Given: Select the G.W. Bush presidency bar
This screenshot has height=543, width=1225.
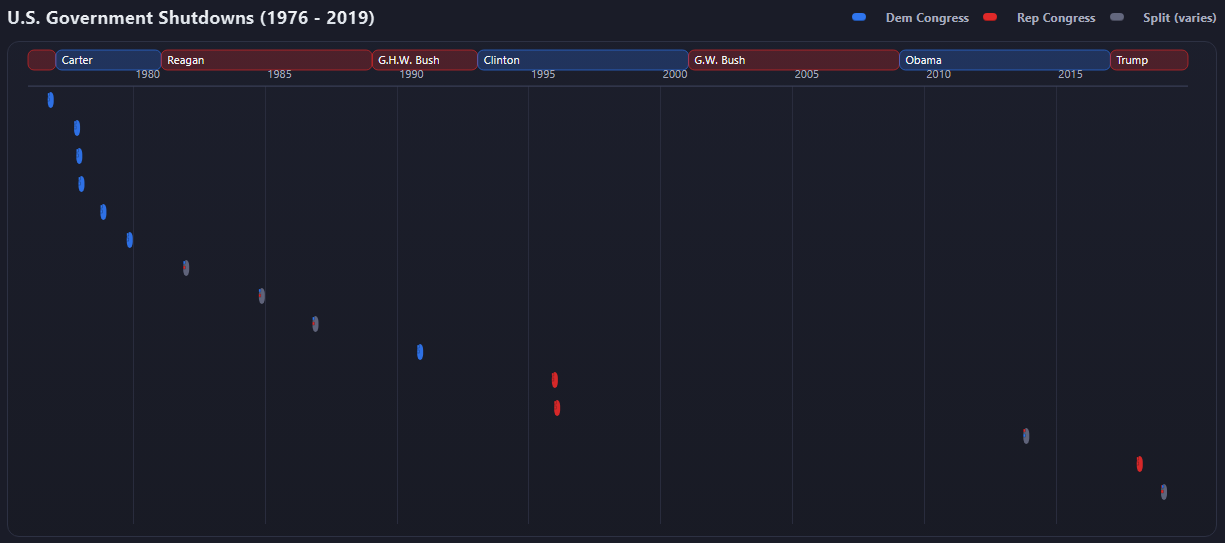Looking at the screenshot, I should click(794, 60).
